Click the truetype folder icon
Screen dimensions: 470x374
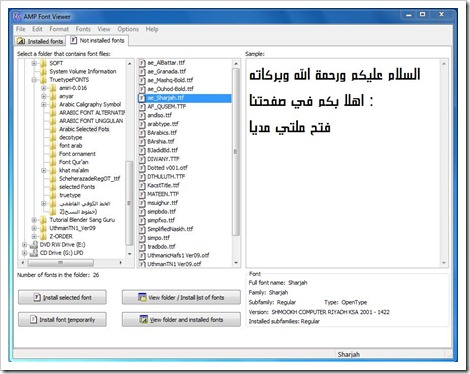53,195
